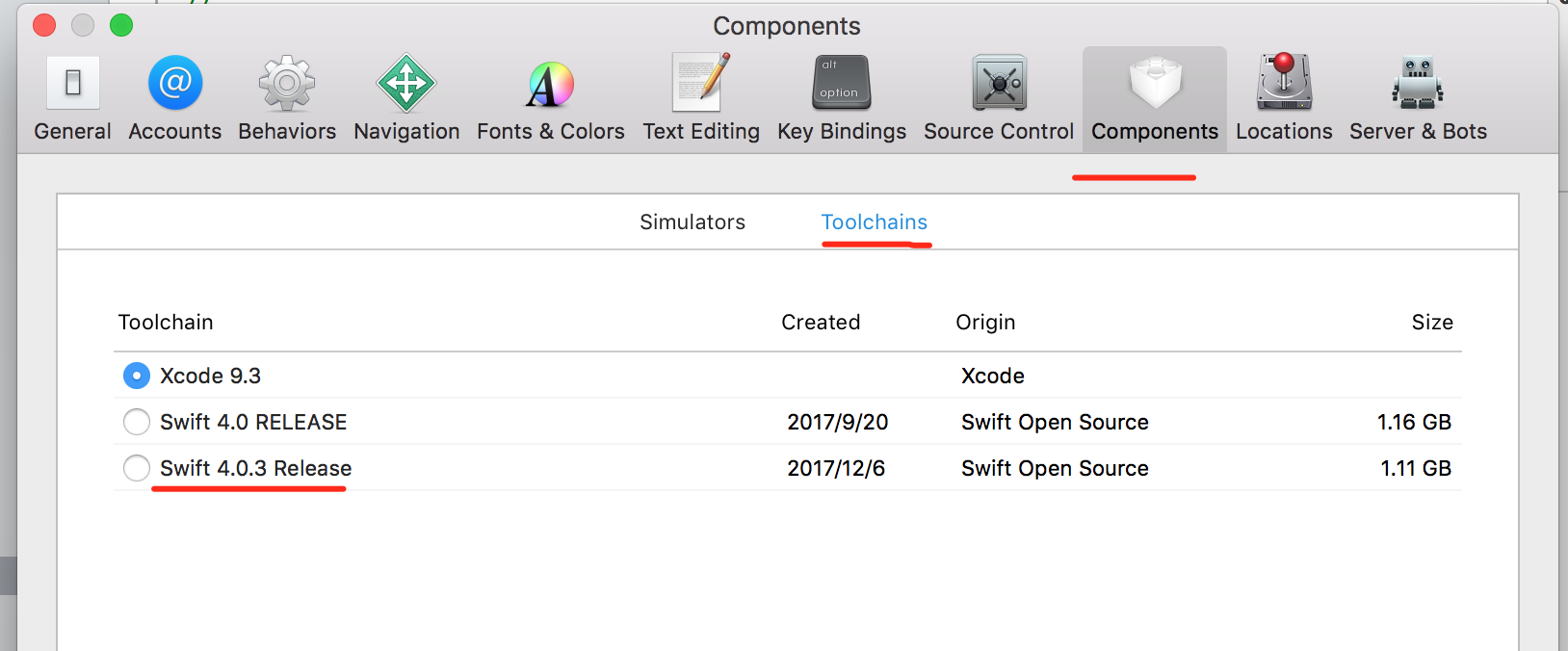Select the Swift 4.0.3 Release radio button

coord(137,468)
